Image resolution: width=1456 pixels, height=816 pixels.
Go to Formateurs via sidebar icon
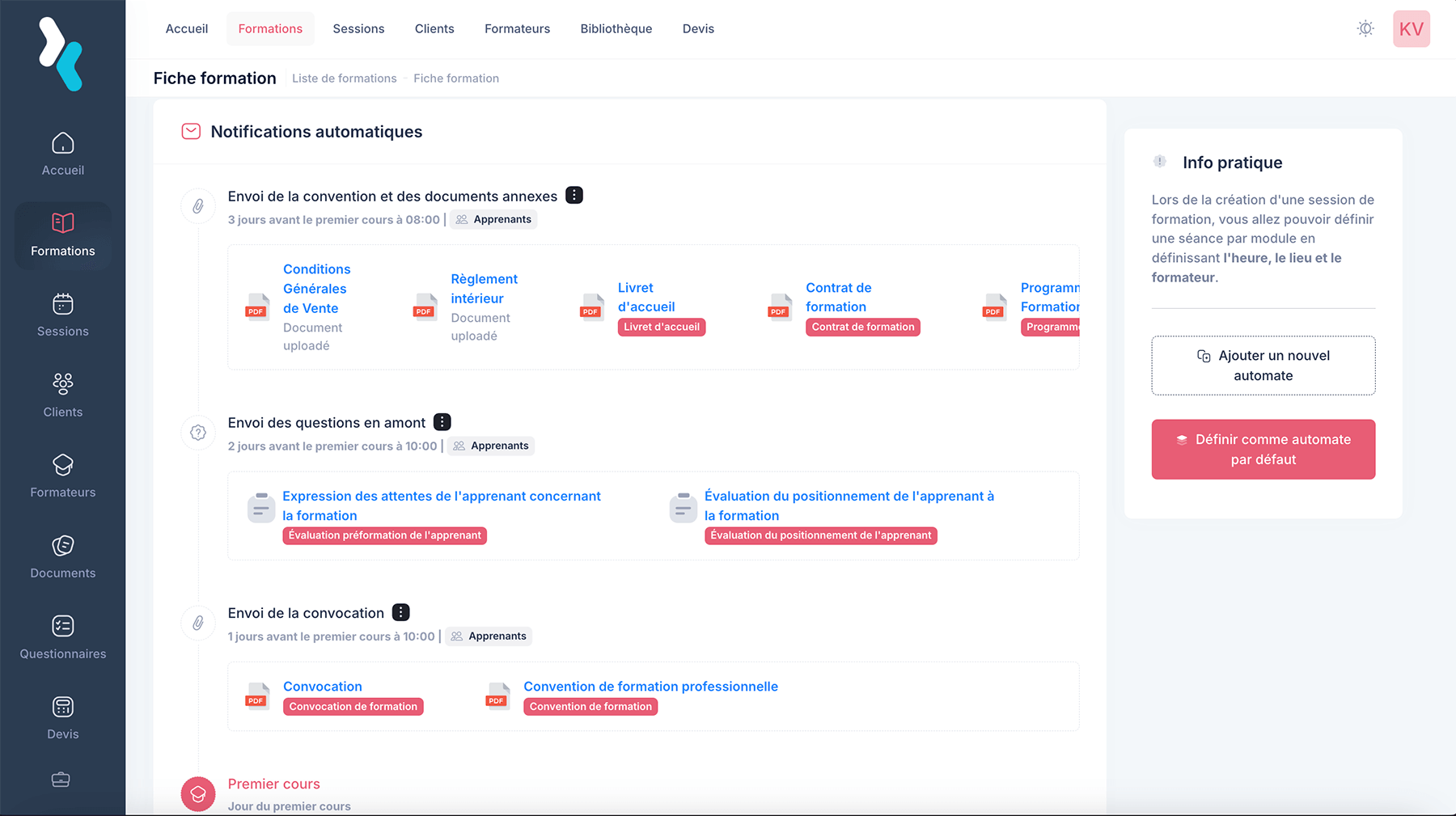(62, 465)
